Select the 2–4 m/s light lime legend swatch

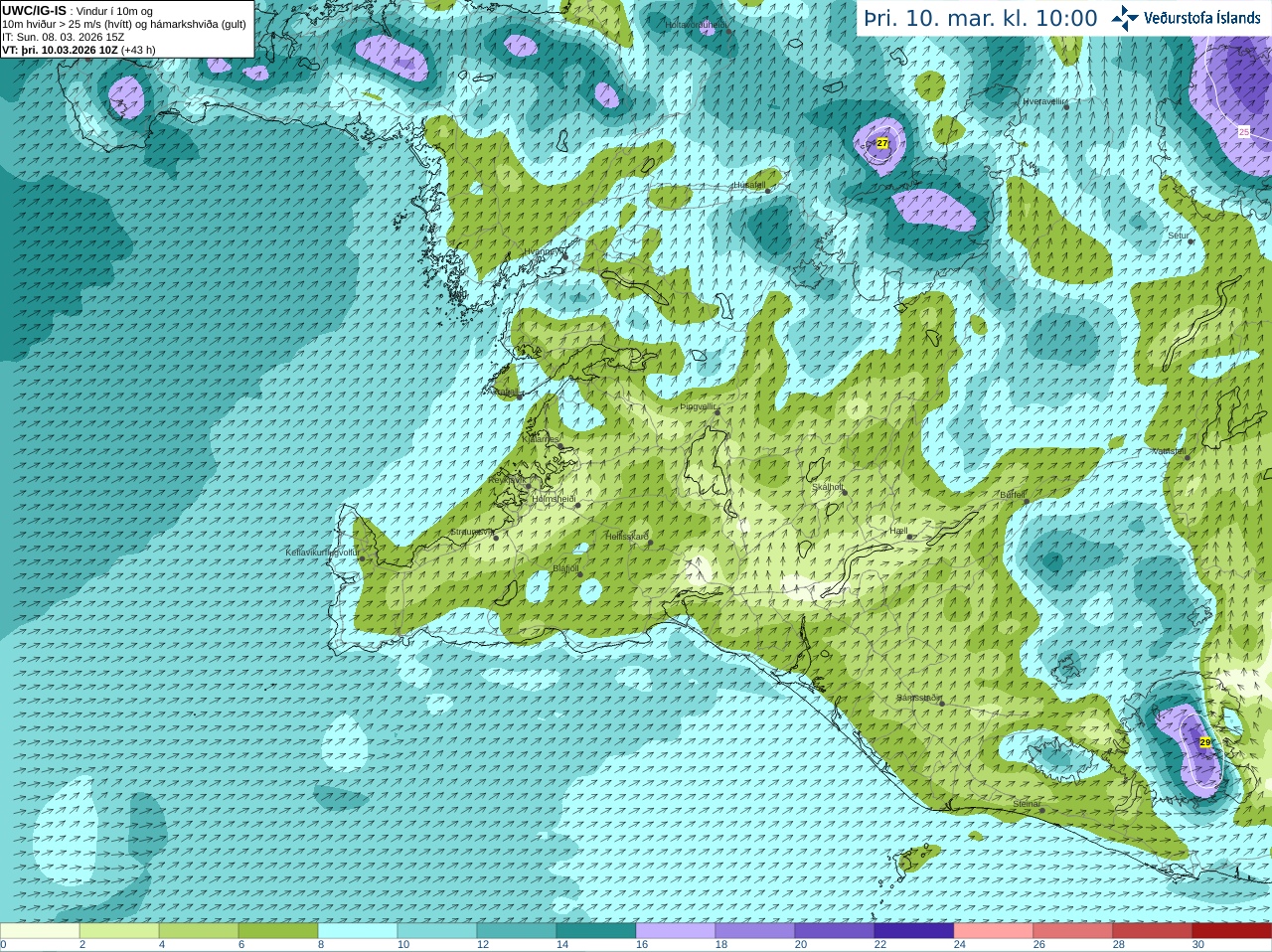pyautogui.click(x=119, y=931)
